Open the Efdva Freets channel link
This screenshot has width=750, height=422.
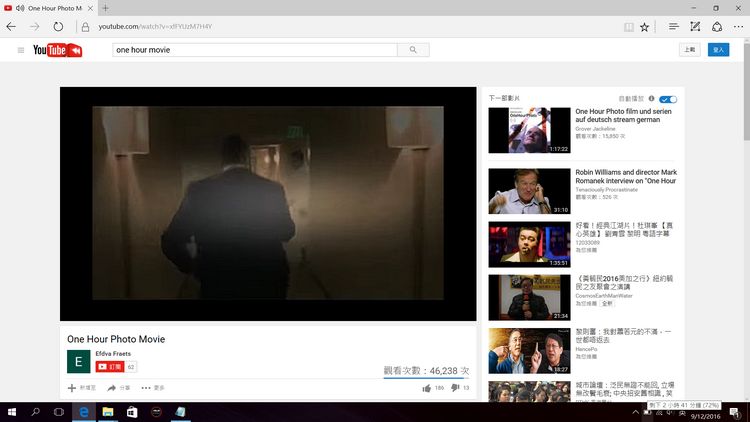point(113,354)
